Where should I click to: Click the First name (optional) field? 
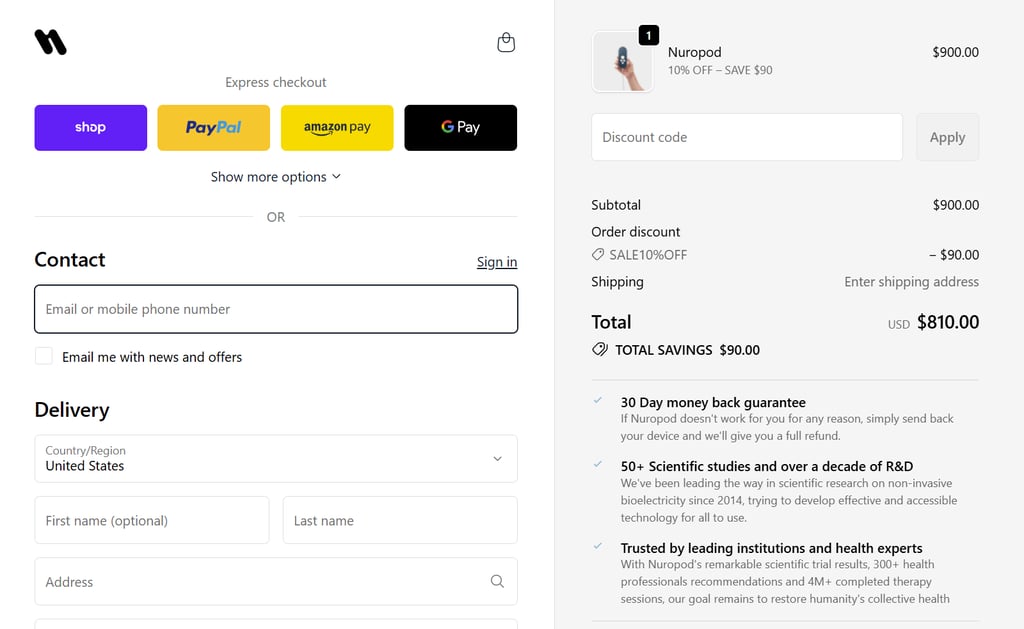pos(152,520)
